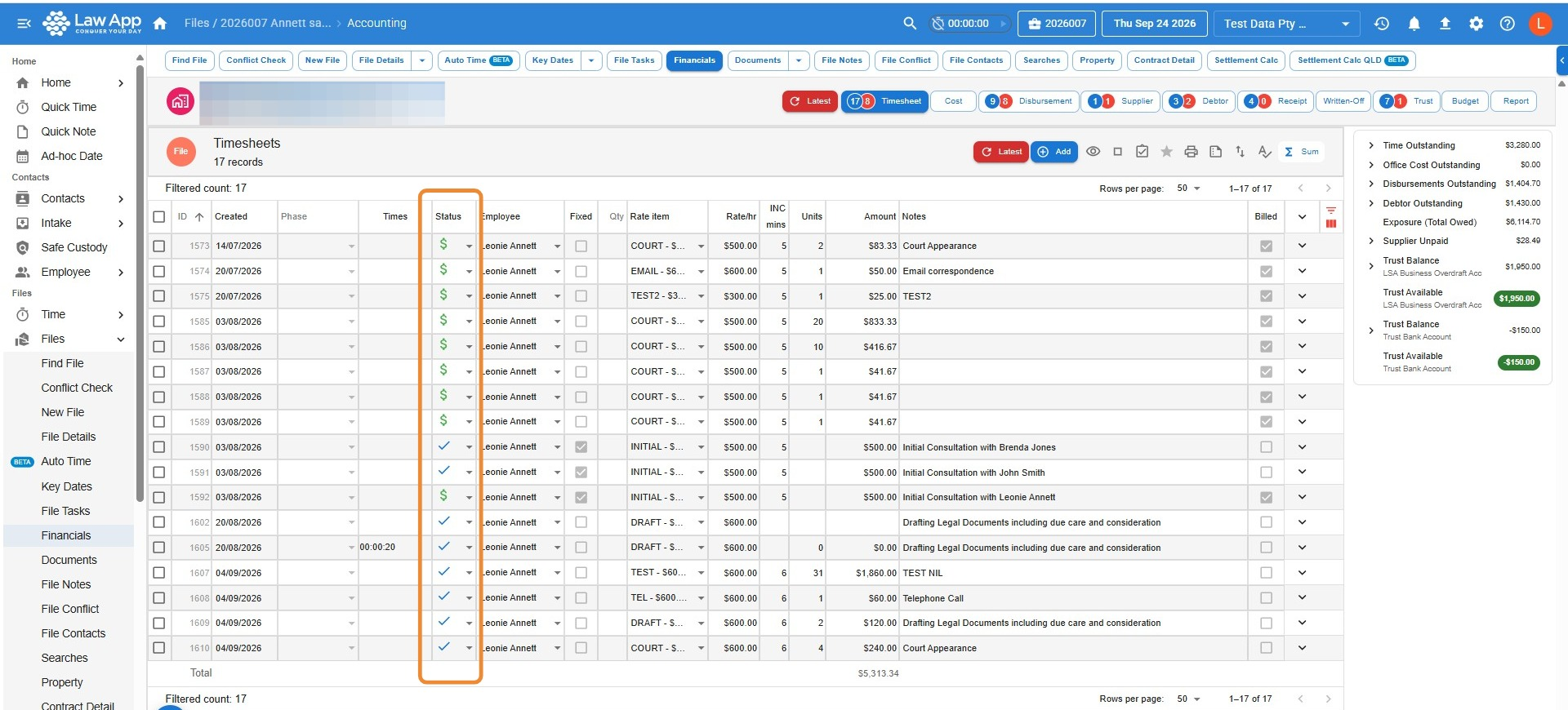Image resolution: width=1568 pixels, height=710 pixels.
Task: Click the spell check icon in Timesheets toolbar
Action: pyautogui.click(x=1264, y=151)
